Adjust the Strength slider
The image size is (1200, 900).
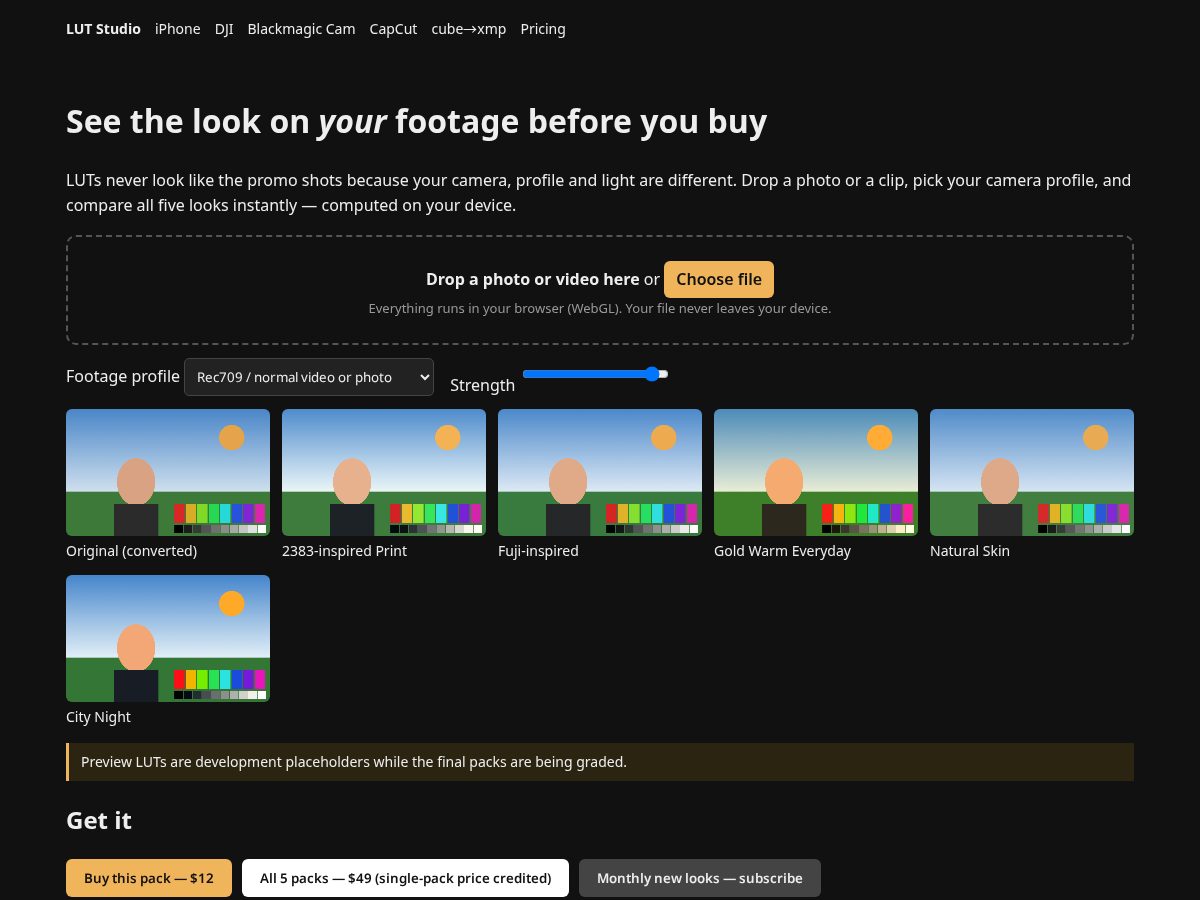595,374
